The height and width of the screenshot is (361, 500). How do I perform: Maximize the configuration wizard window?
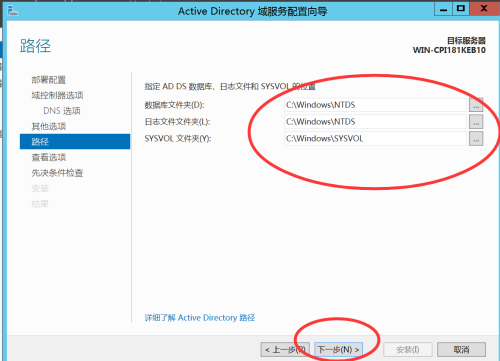461,9
